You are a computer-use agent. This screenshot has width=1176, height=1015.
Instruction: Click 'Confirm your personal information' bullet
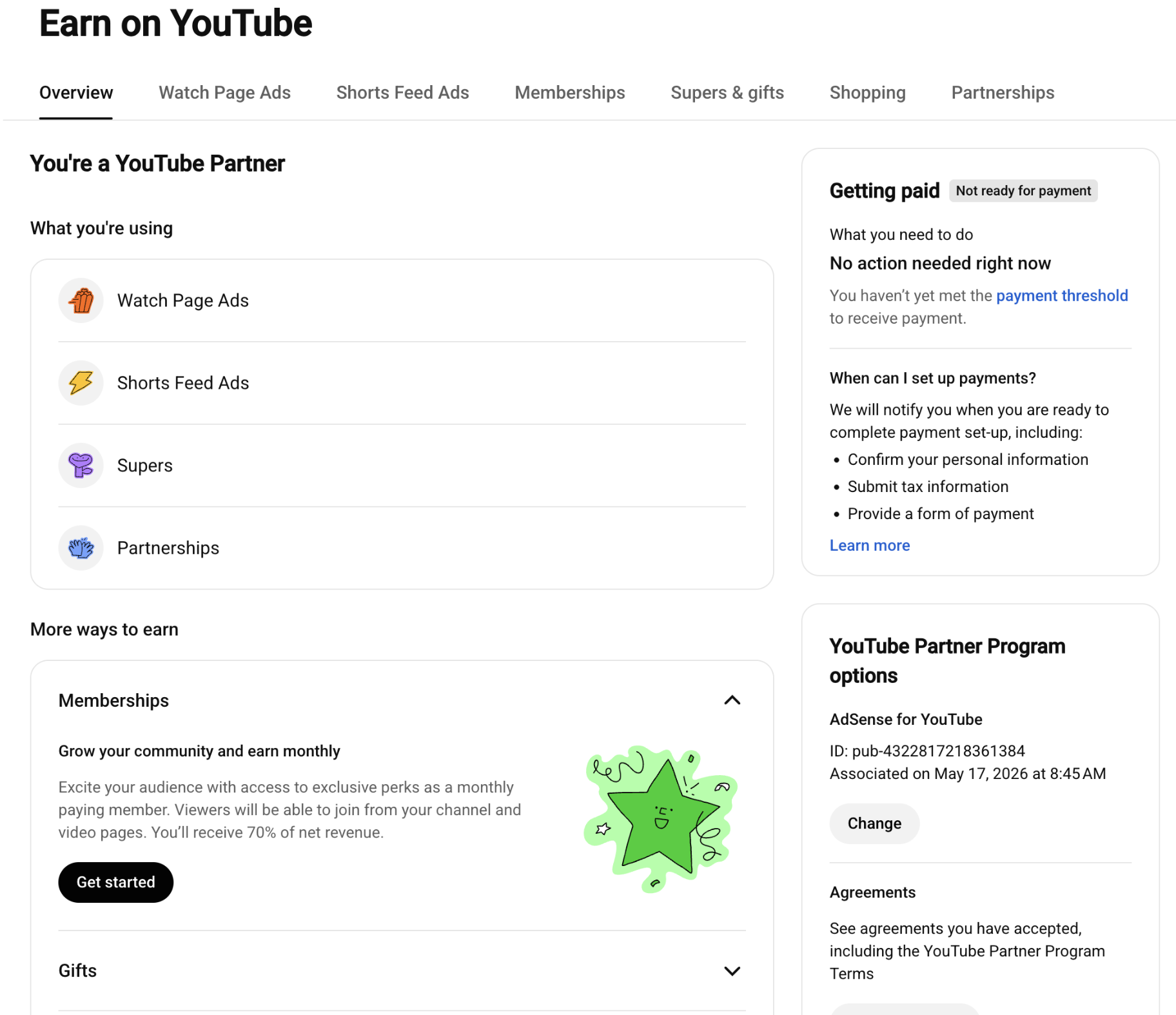tap(968, 460)
